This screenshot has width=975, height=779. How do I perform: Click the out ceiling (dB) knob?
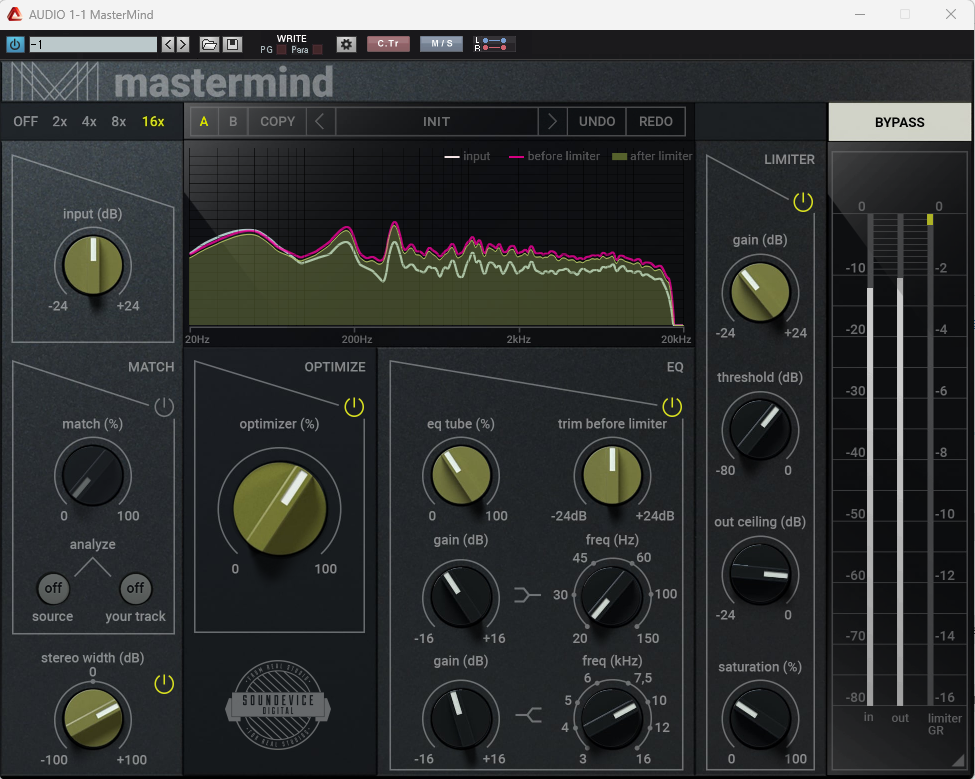tap(760, 573)
